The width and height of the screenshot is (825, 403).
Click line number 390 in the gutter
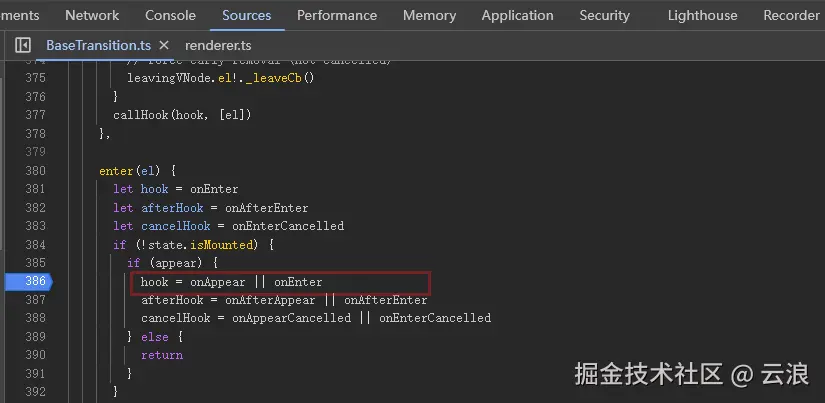pos(34,355)
